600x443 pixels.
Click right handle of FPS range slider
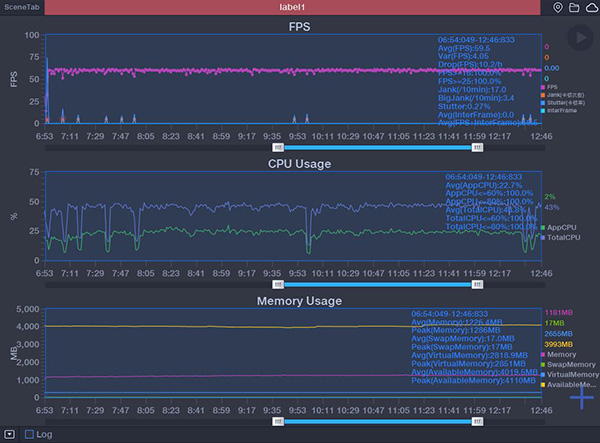click(477, 147)
